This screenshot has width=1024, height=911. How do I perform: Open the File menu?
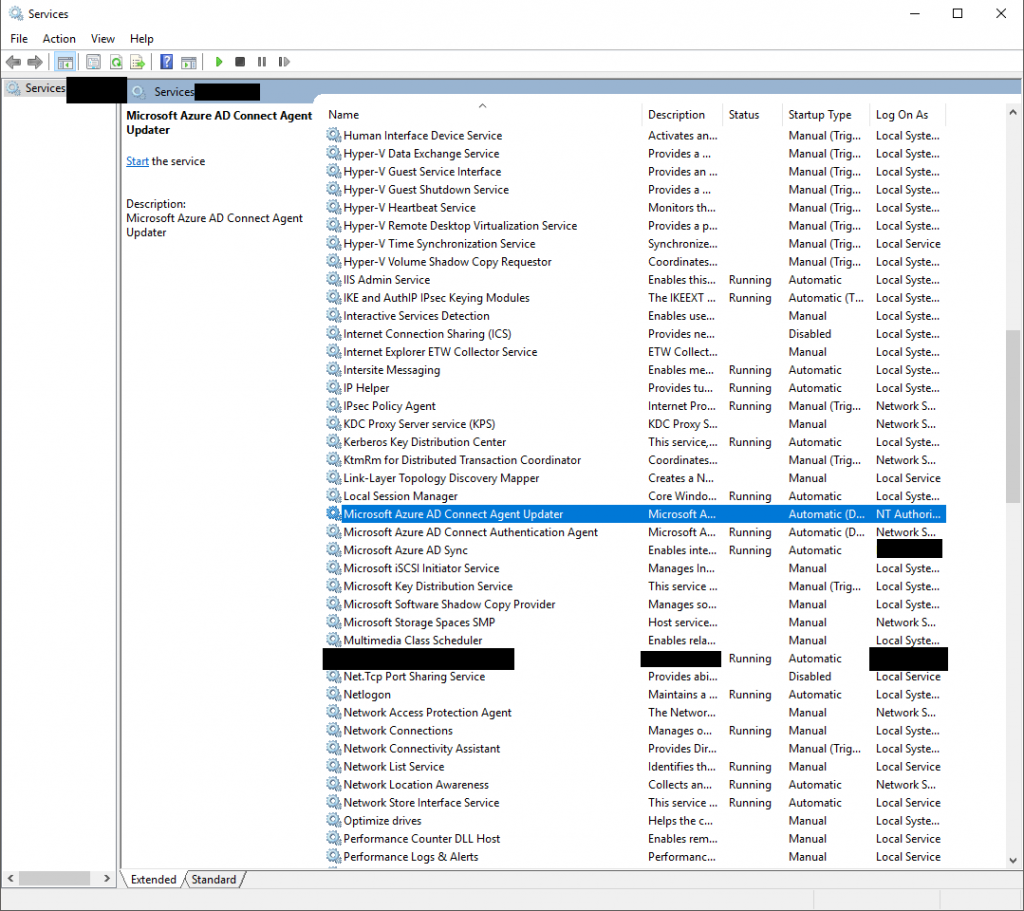click(19, 39)
